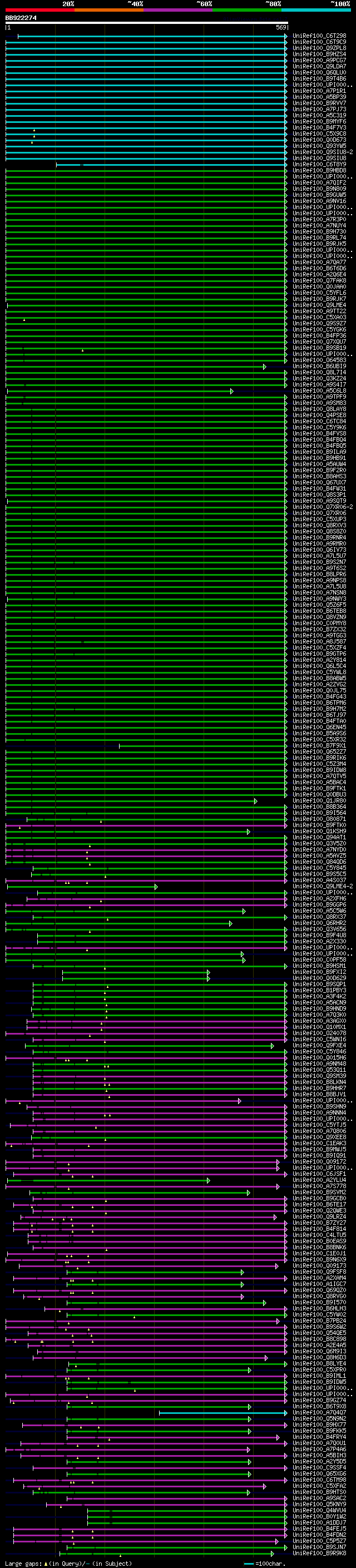Open the UniRef100_B9R9K8 hit label
Screen dimensions: 356x1568
319,1554
